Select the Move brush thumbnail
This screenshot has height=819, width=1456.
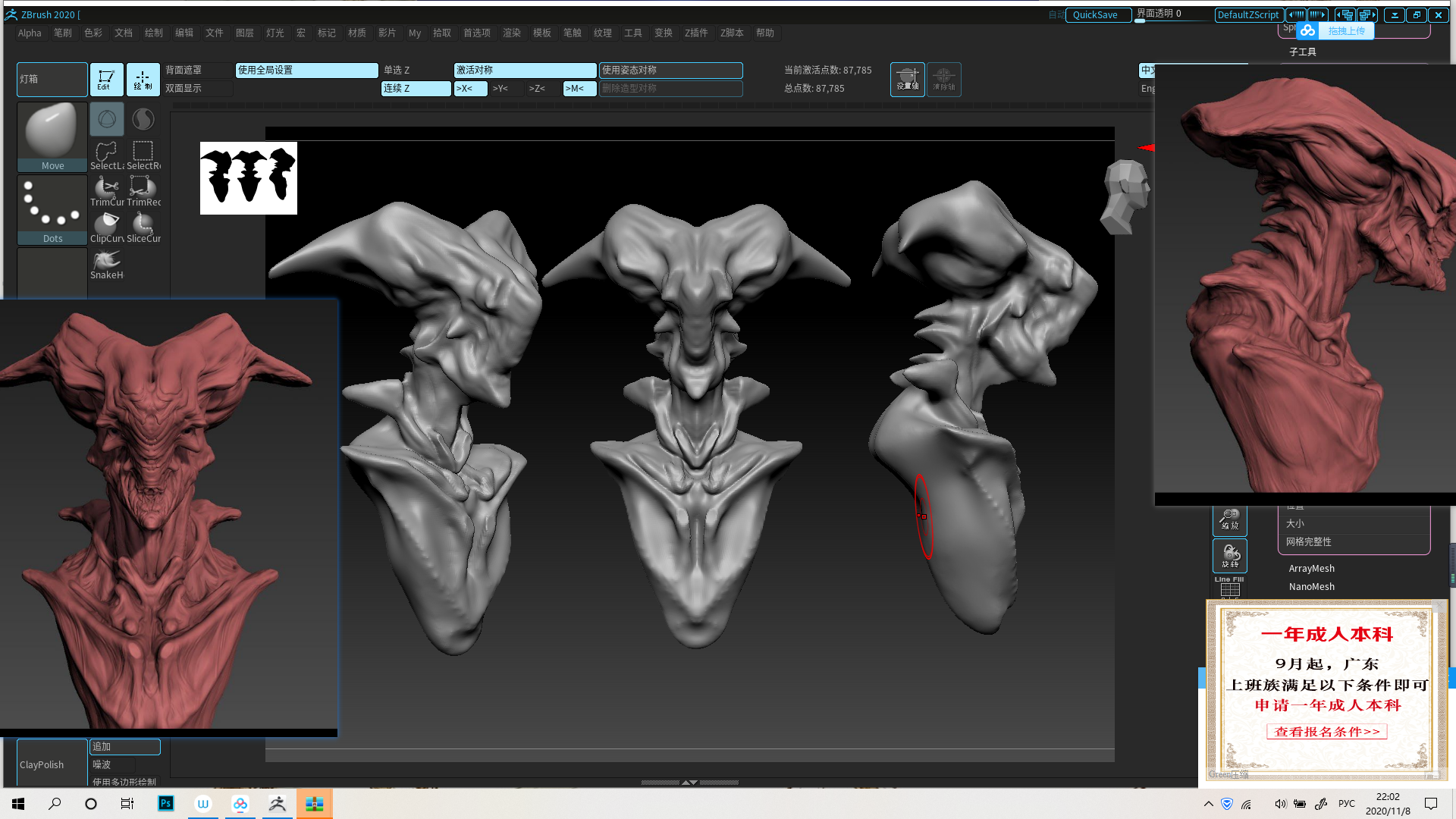pyautogui.click(x=52, y=136)
